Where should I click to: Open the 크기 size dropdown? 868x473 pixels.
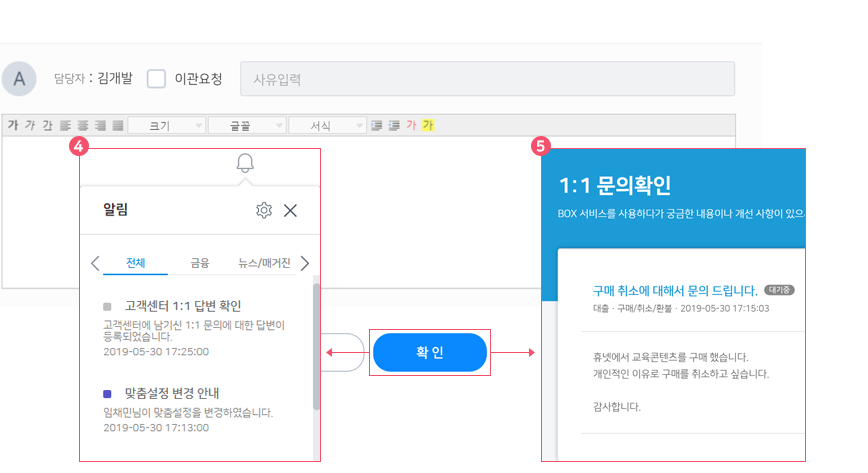coord(167,126)
